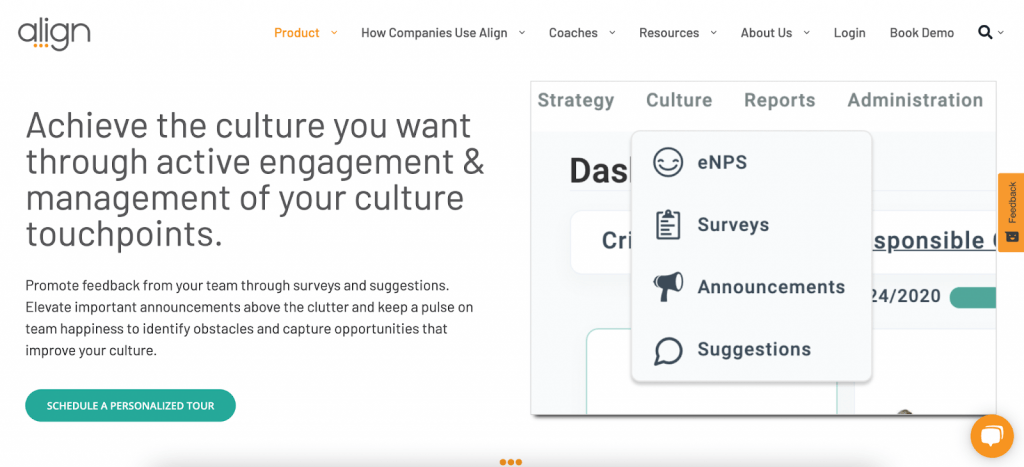This screenshot has height=467, width=1024.
Task: Open the About Us nav item
Action: click(x=766, y=33)
